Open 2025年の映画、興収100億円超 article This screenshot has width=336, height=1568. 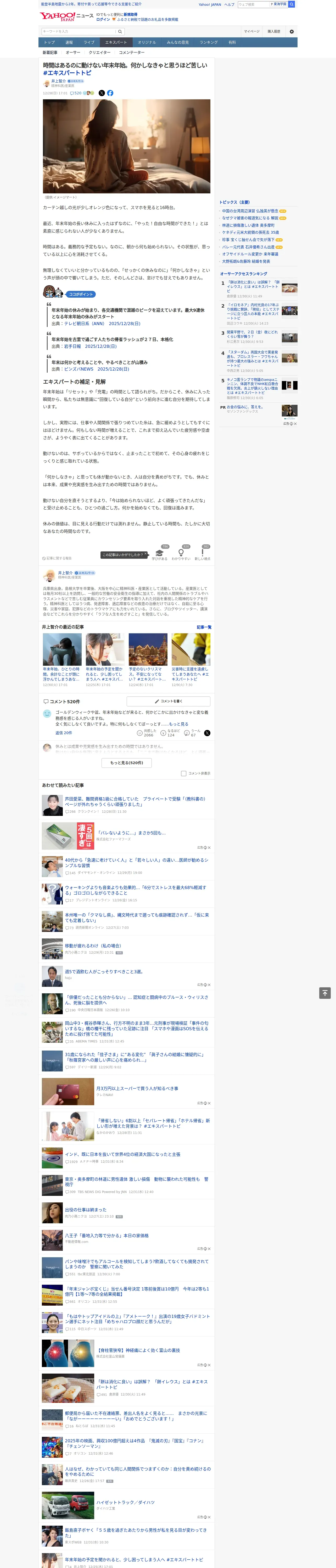pos(135,1443)
